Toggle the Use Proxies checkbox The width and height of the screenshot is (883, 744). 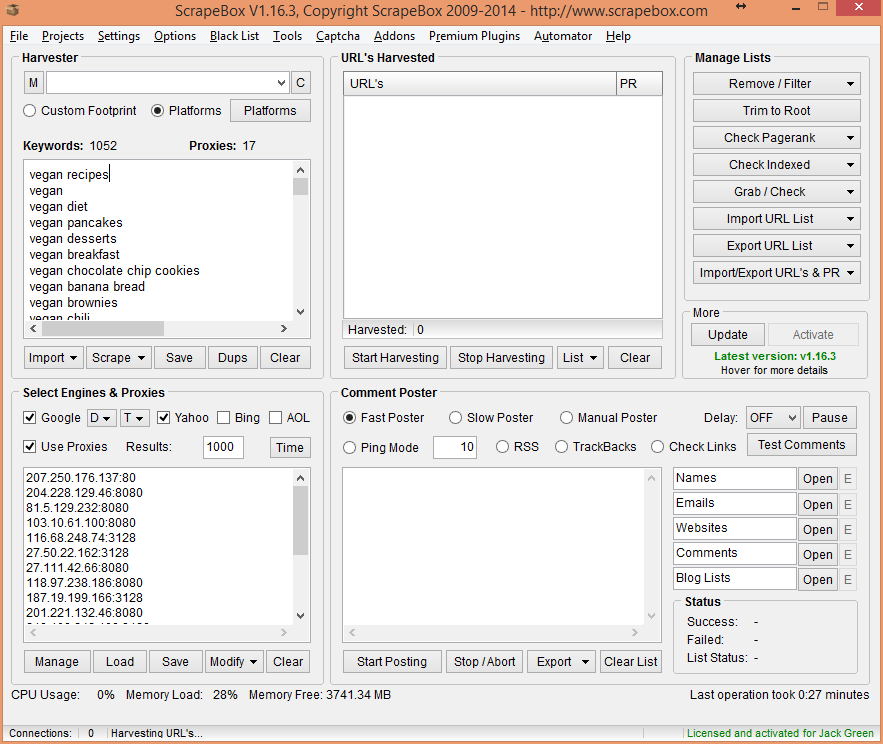point(30,447)
